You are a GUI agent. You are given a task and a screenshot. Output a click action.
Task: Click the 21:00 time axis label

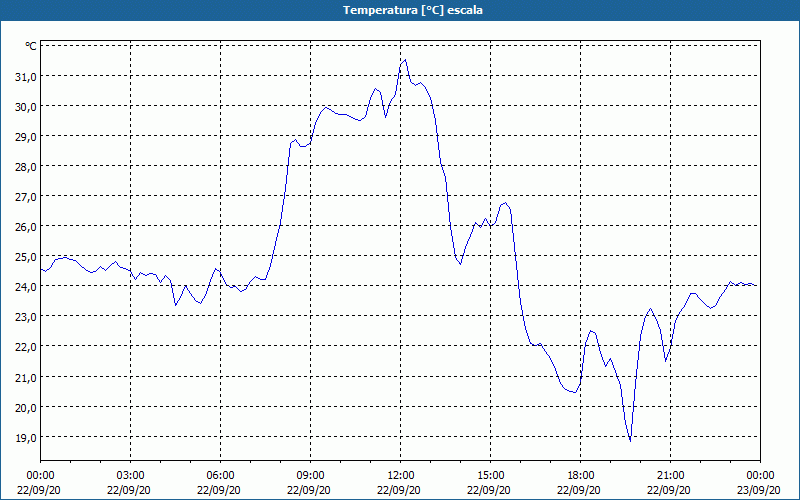click(x=670, y=476)
